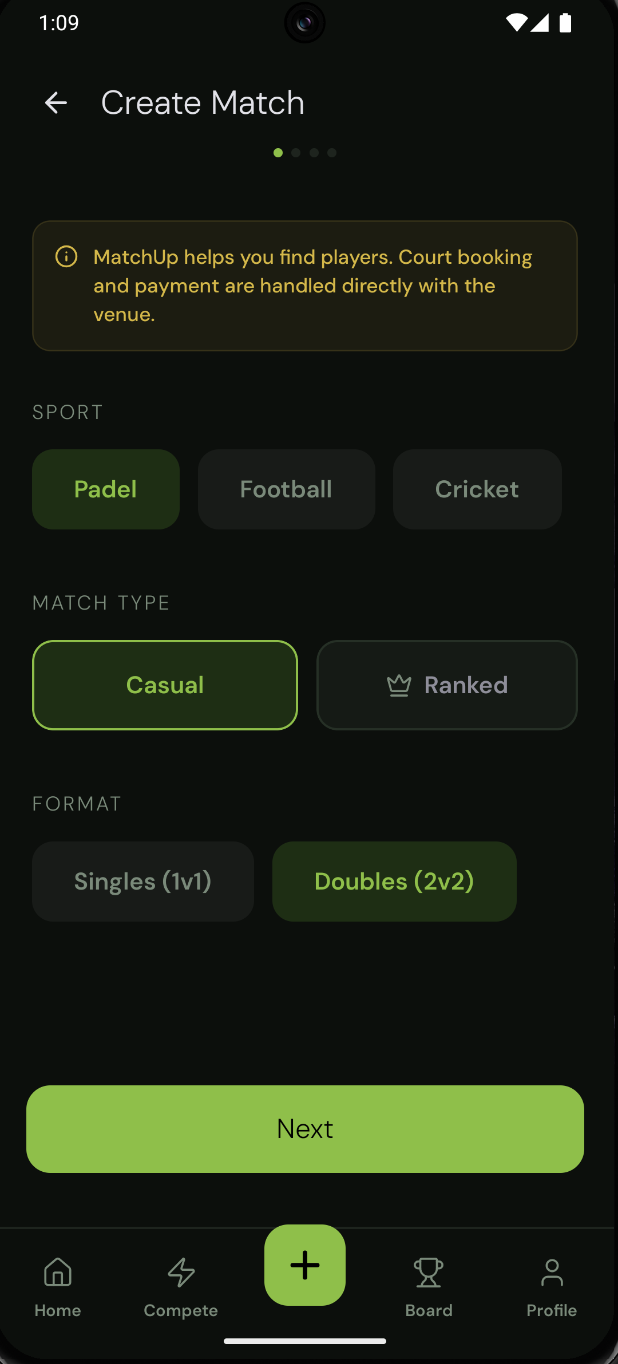Click the info icon in the MatchUp banner
The height and width of the screenshot is (1364, 618).
(x=66, y=256)
